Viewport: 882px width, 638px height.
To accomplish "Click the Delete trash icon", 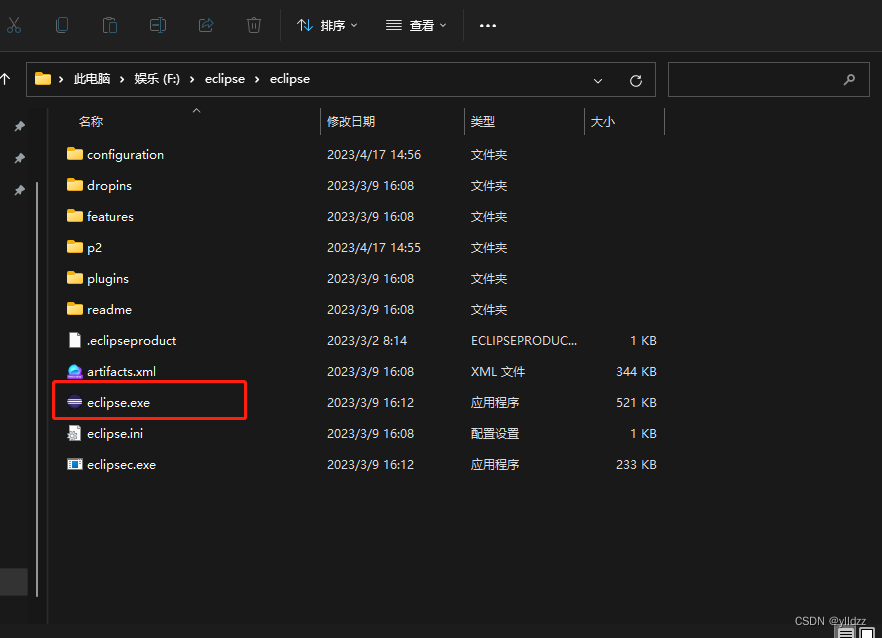I will point(254,25).
